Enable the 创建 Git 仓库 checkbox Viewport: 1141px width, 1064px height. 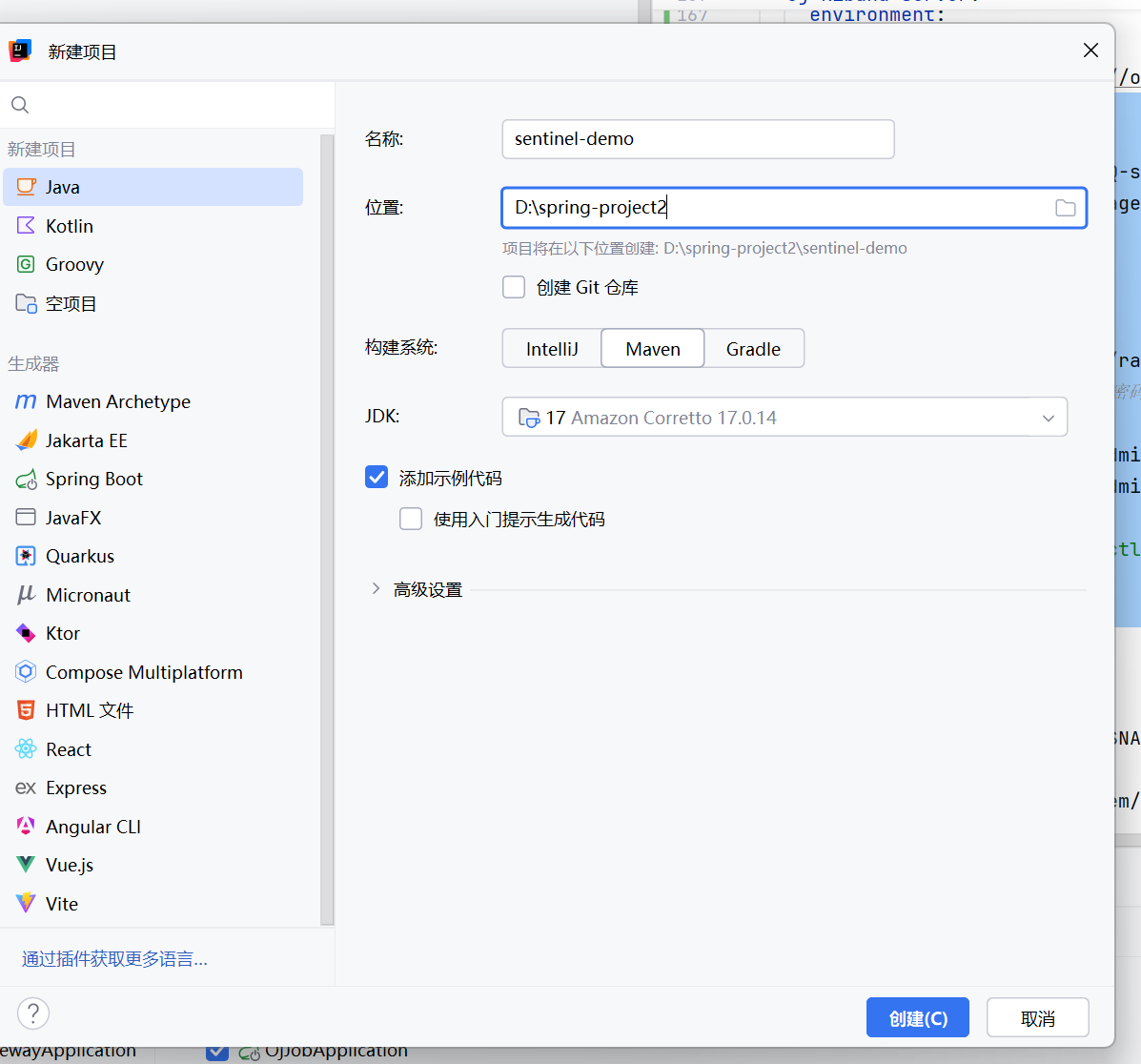pyautogui.click(x=514, y=288)
